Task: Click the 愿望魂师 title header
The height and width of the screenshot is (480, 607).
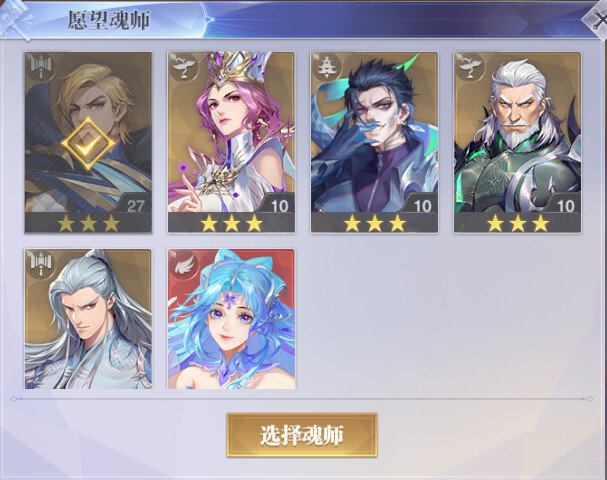Action: 109,20
